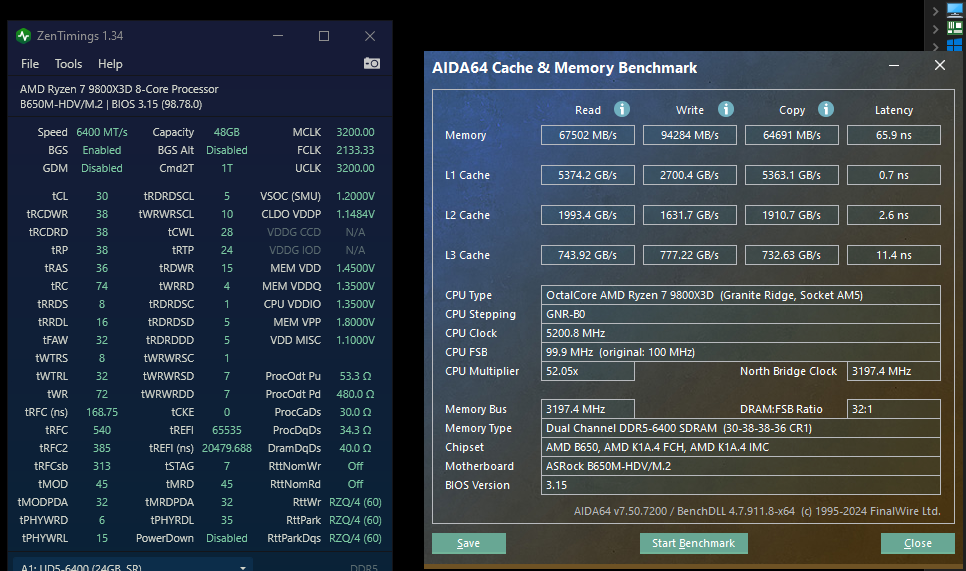Click L3 Cache Write value 777.22 GB/s
Image resolution: width=966 pixels, height=571 pixels.
coord(690,255)
